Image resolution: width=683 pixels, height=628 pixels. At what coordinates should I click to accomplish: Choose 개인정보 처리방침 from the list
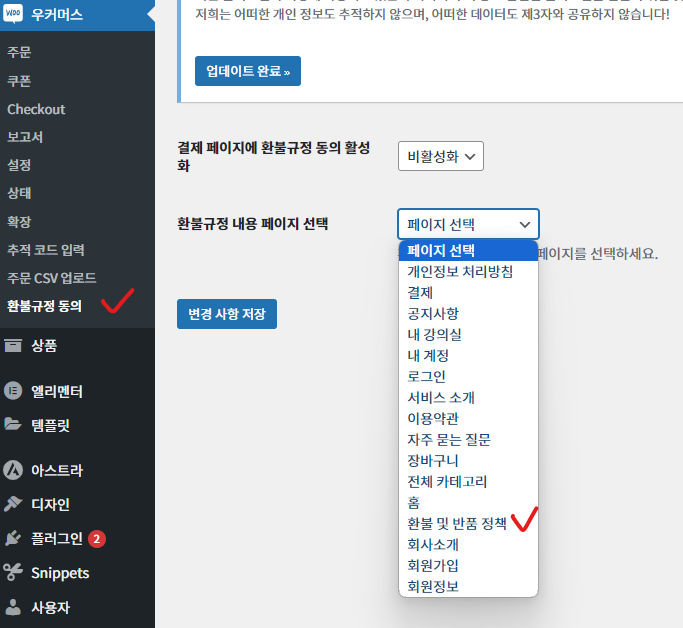pos(468,271)
